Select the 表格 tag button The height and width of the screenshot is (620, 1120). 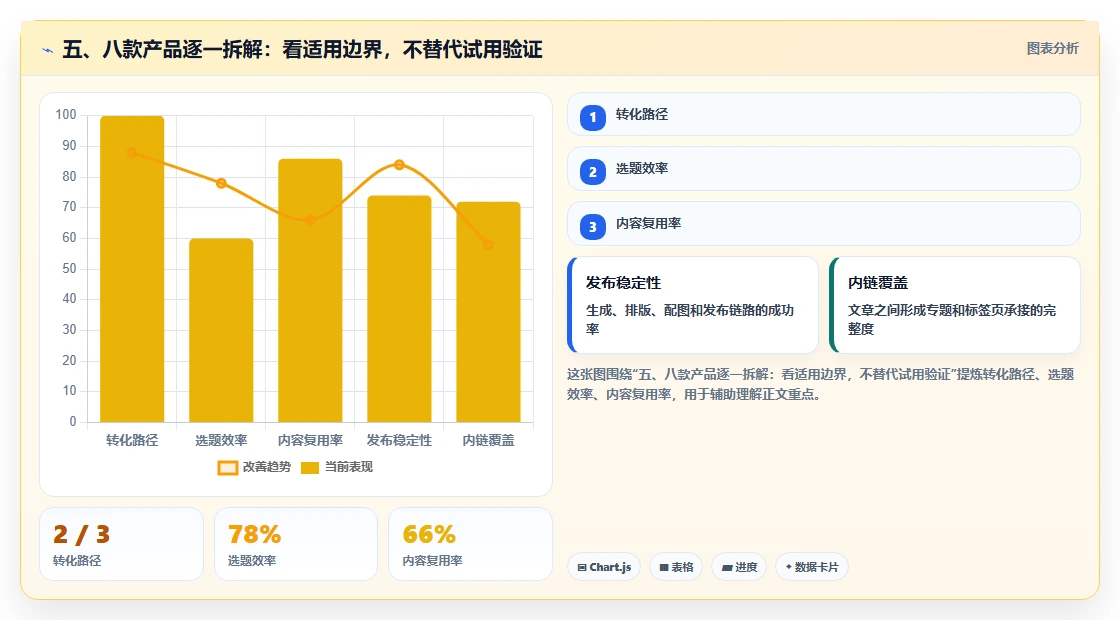[676, 567]
